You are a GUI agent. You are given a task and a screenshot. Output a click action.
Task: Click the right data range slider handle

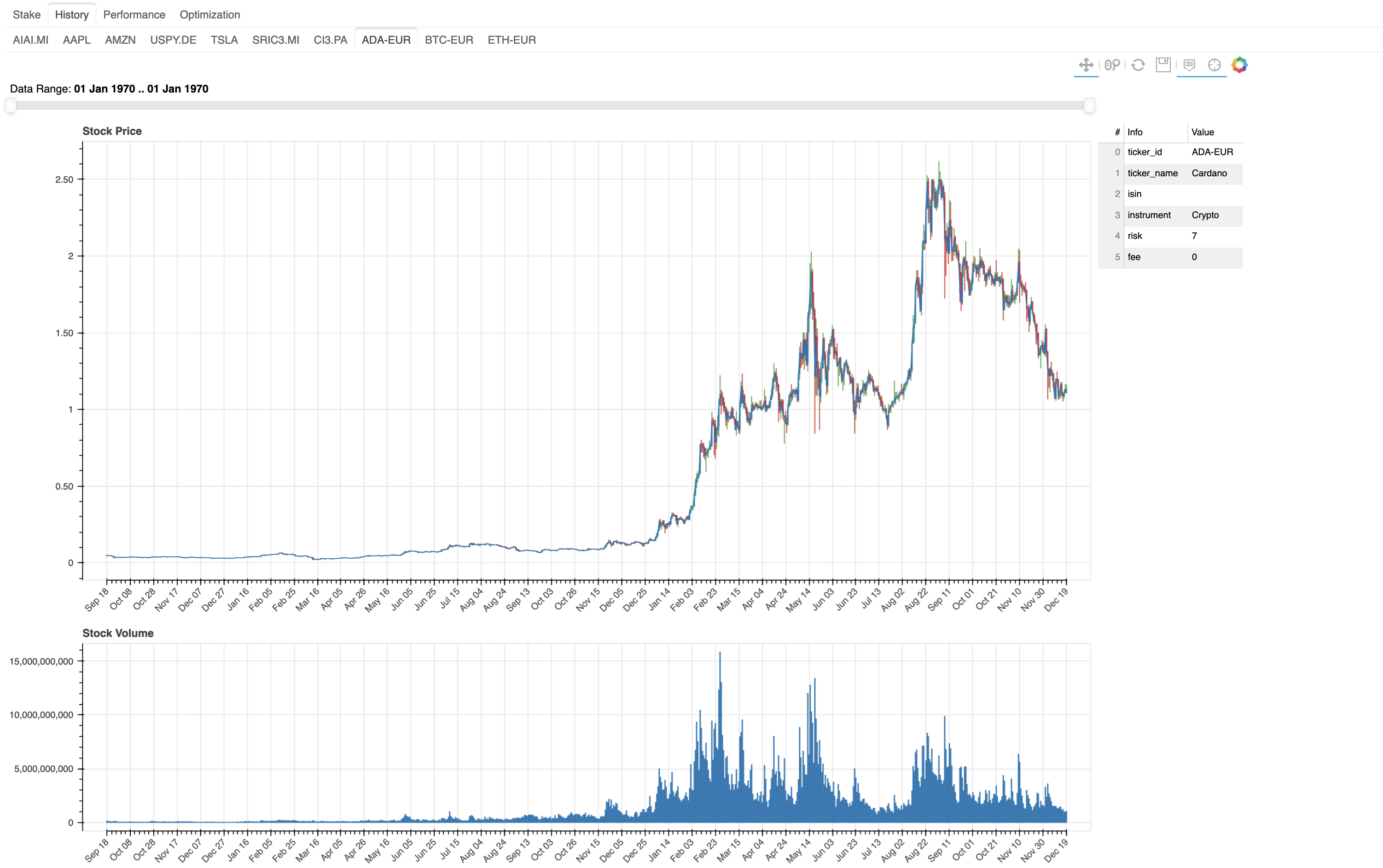click(x=1089, y=105)
